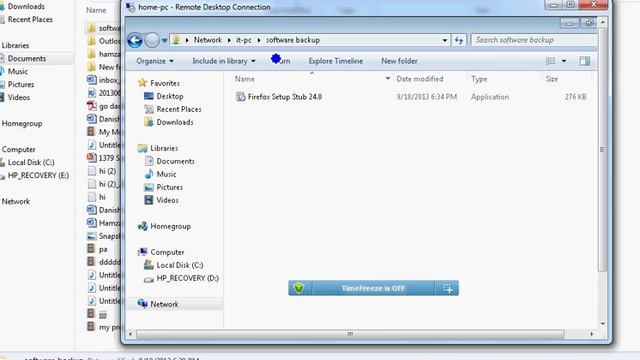The image size is (640, 360).
Task: Change view with the views icon
Action: 550,61
